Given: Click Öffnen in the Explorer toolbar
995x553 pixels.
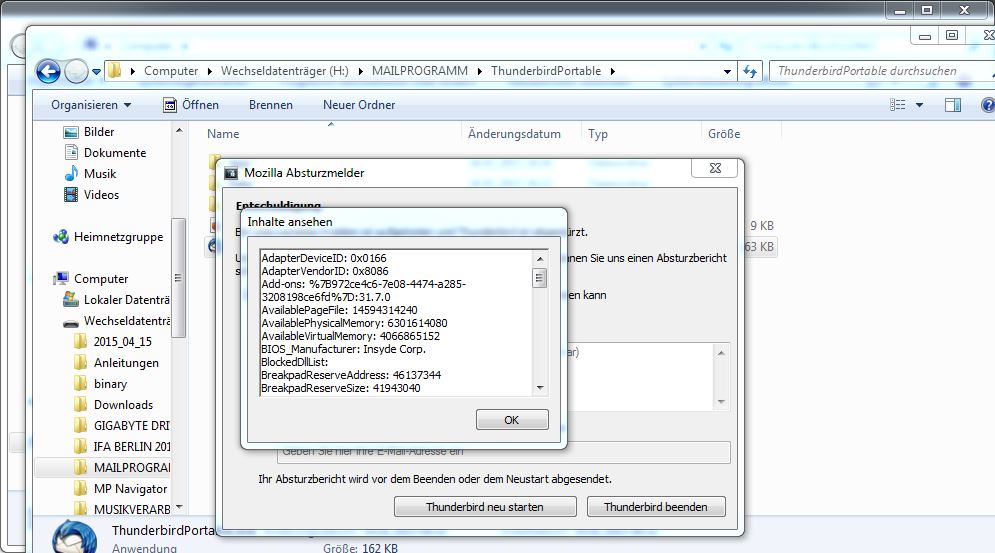Looking at the screenshot, I should [x=191, y=105].
